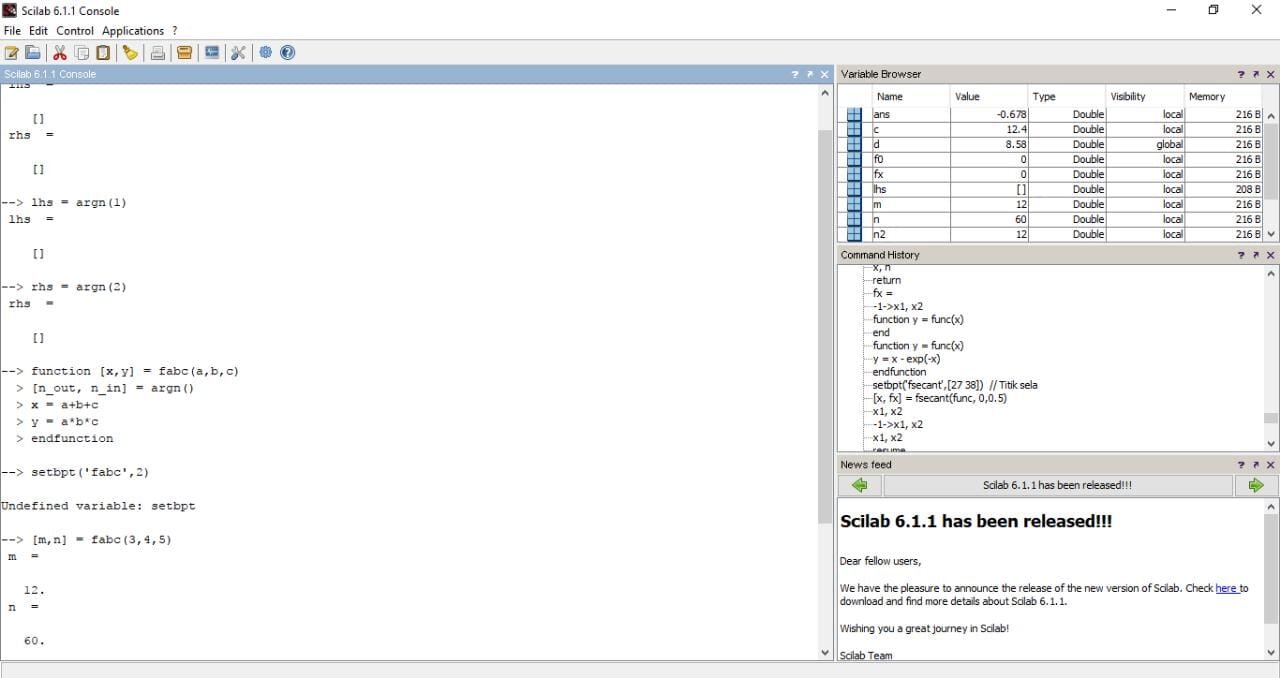Viewport: 1280px width, 678px height.
Task: Show help for the Variable Browser panel
Action: [1241, 75]
